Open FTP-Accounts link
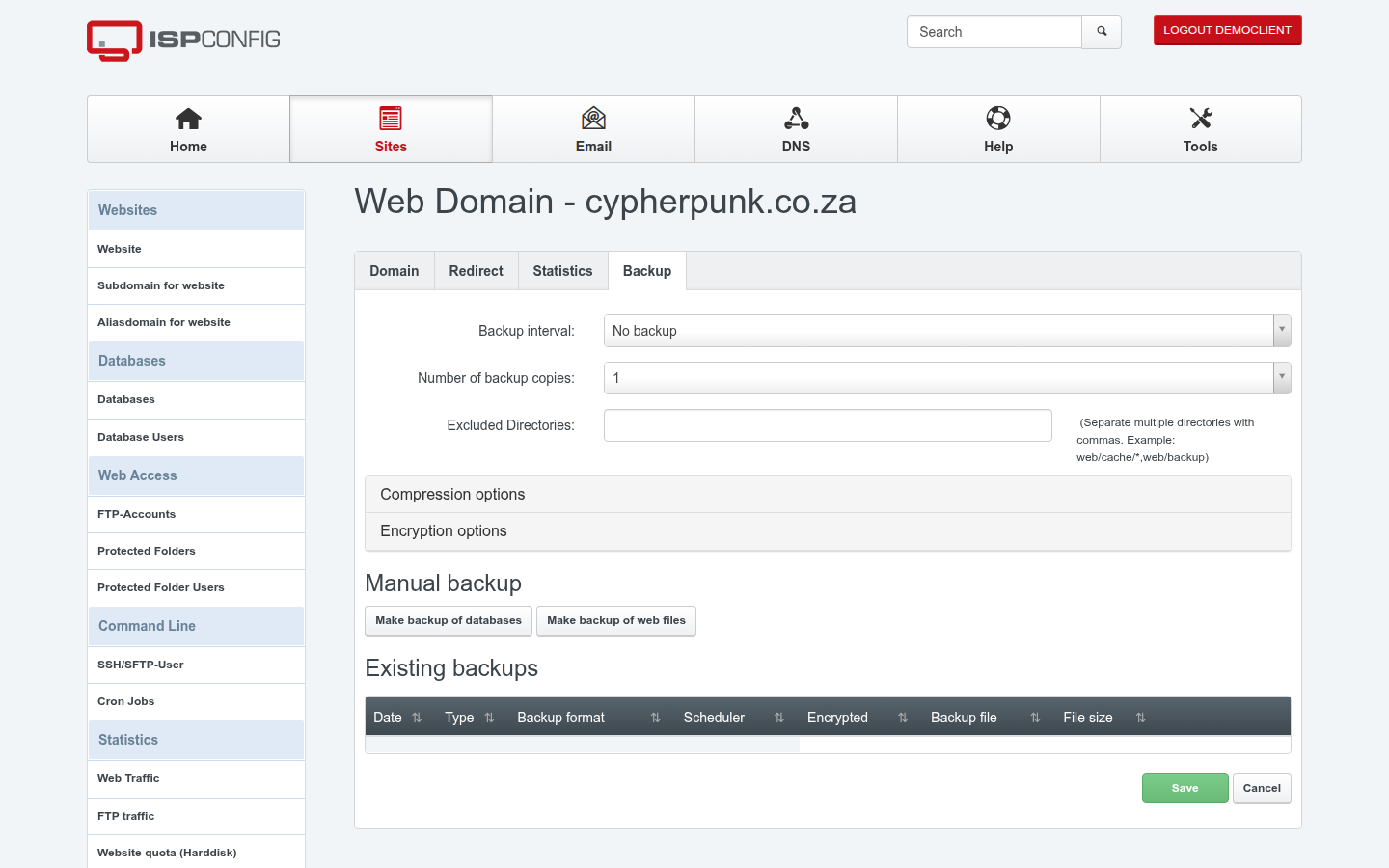 pos(197,515)
